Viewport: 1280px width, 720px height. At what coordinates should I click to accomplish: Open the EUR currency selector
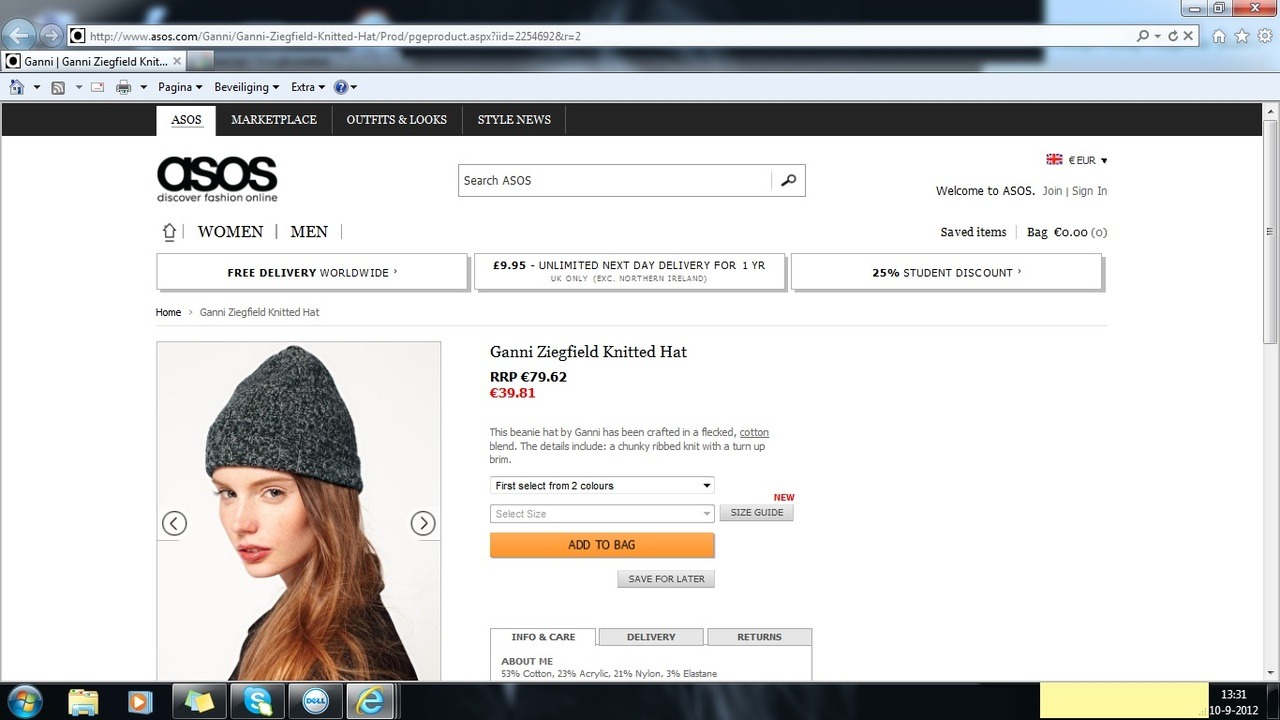1088,160
